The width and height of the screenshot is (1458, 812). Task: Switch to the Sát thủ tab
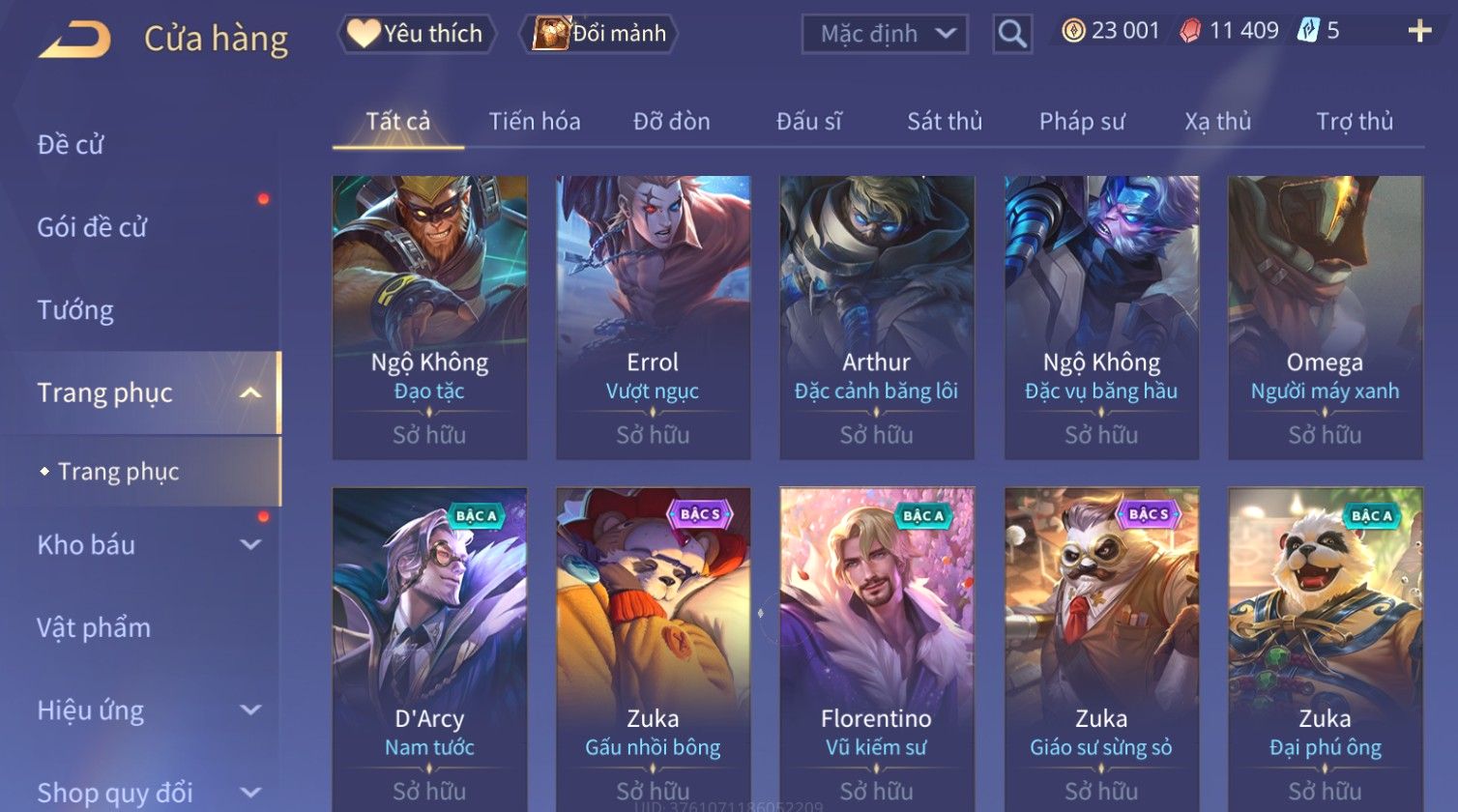(945, 122)
